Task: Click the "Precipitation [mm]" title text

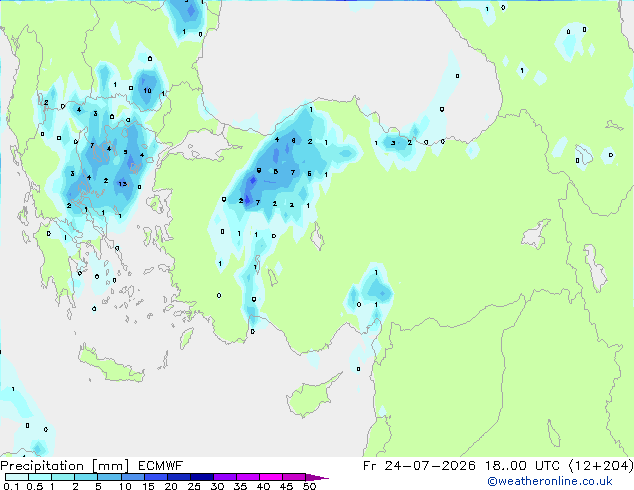Action: click(64, 466)
